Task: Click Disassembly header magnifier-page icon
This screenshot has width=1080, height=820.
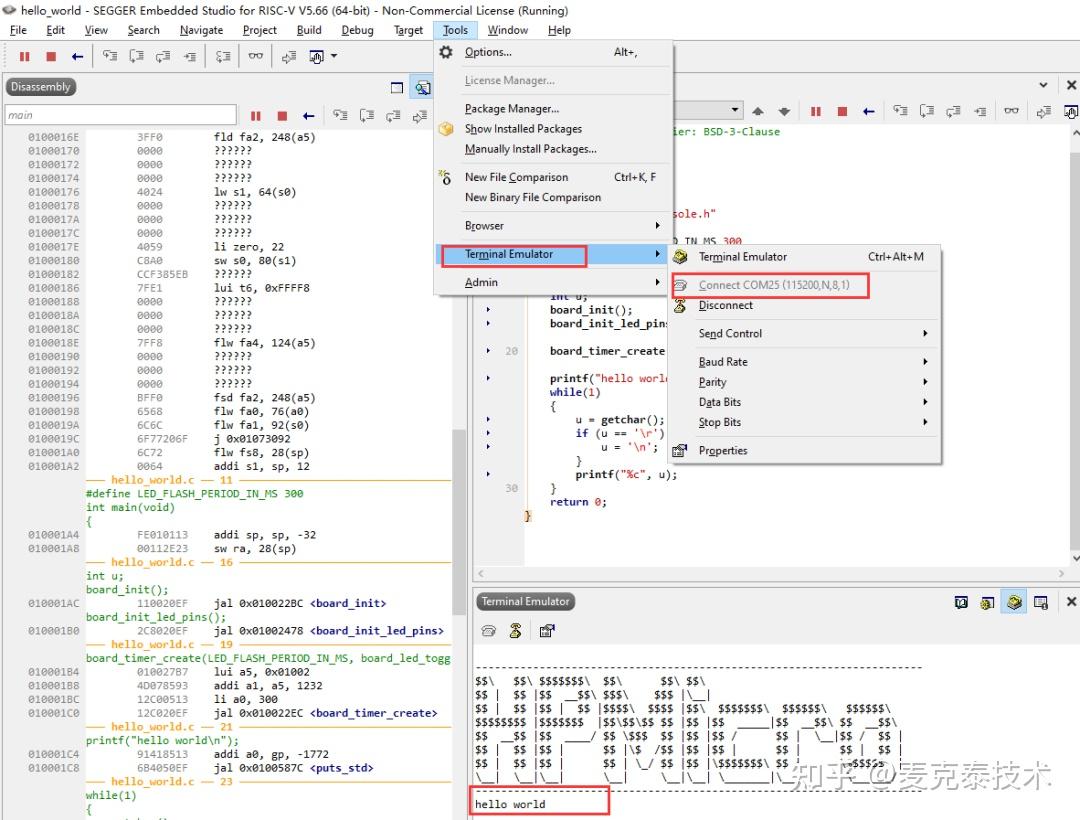Action: coord(422,87)
